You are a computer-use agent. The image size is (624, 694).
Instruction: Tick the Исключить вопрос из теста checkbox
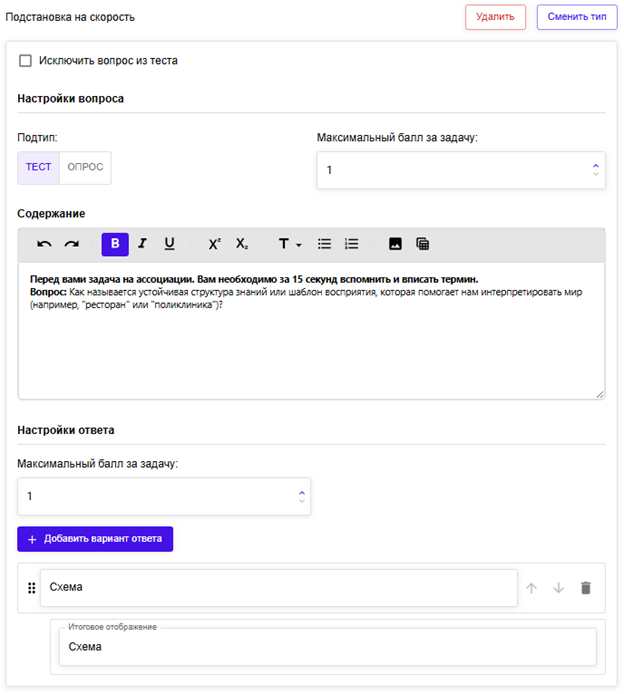[25, 61]
